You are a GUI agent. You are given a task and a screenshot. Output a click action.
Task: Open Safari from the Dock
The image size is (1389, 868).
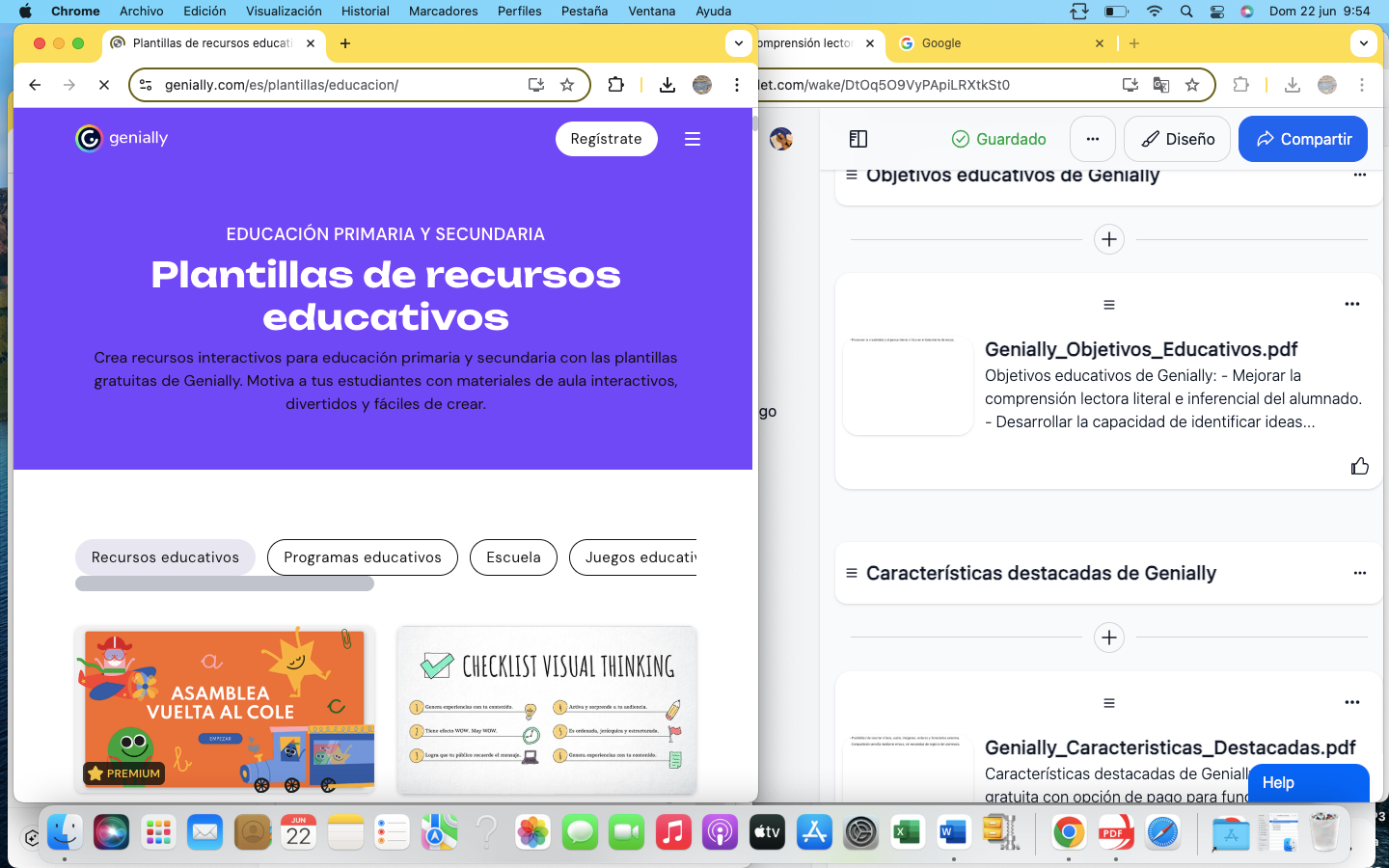coord(1163,831)
